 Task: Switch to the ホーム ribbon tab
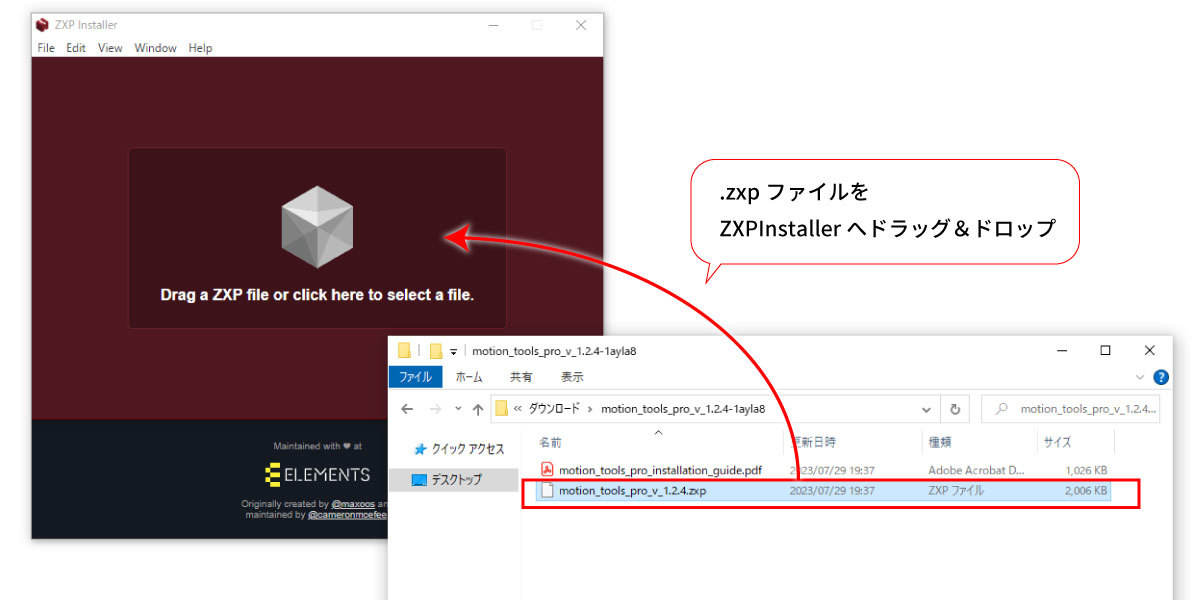point(469,377)
